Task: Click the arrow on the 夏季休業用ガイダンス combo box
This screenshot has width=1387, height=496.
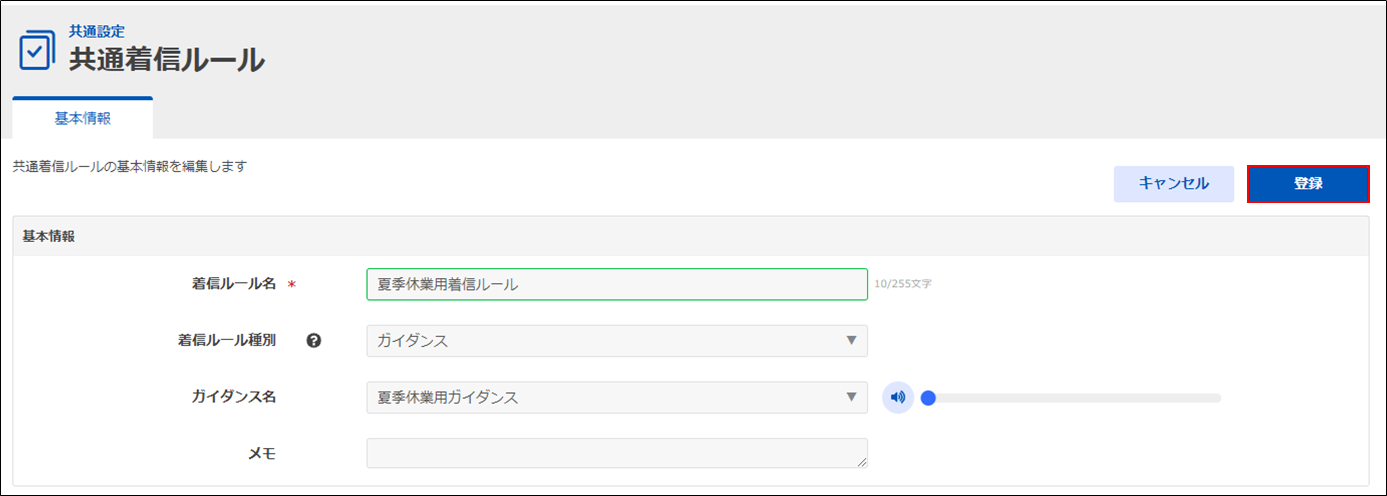Action: [851, 398]
